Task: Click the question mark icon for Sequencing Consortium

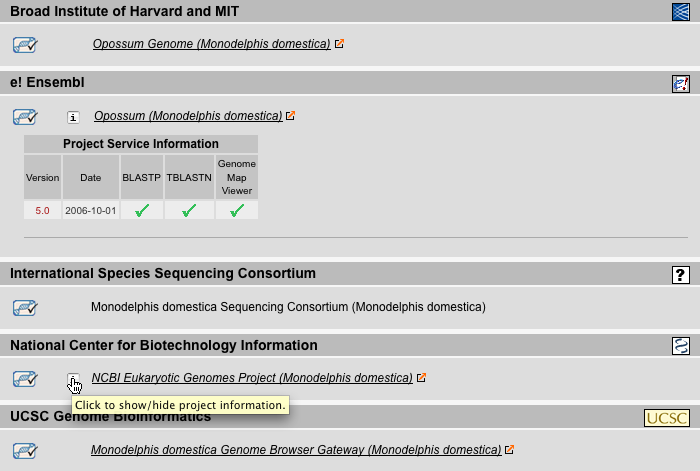Action: coord(681,275)
